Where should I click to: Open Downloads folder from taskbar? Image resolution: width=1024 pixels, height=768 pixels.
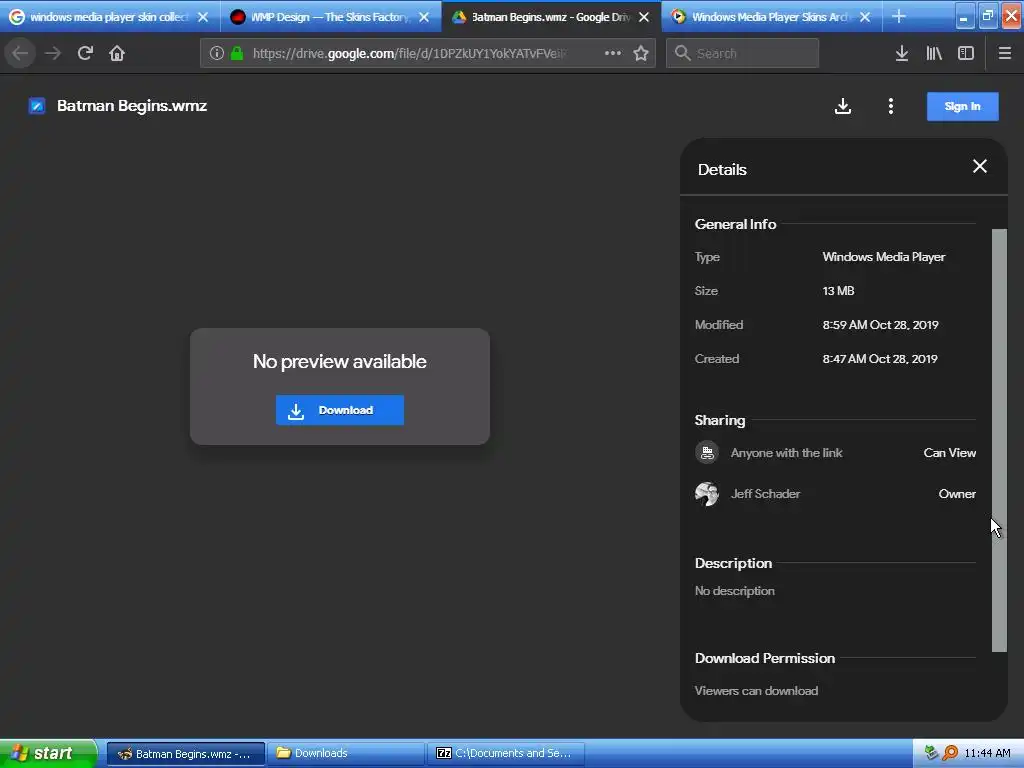(x=345, y=753)
